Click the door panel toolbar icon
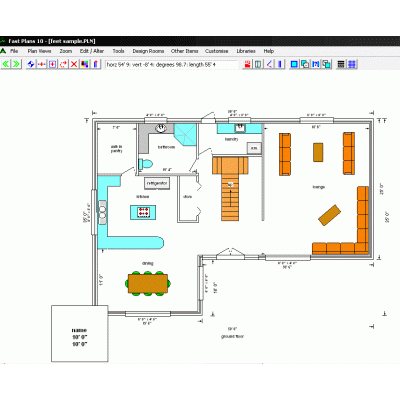The width and height of the screenshot is (400, 400). tap(258, 64)
